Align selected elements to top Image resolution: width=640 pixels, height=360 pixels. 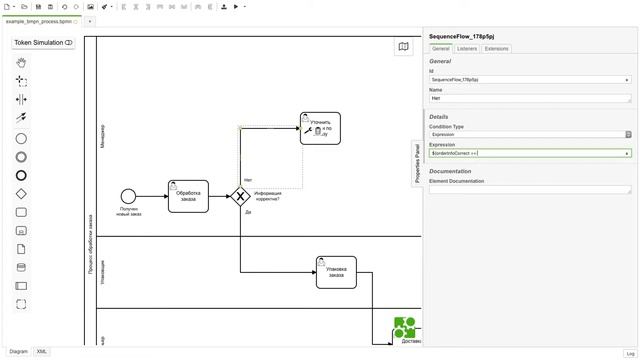160,7
